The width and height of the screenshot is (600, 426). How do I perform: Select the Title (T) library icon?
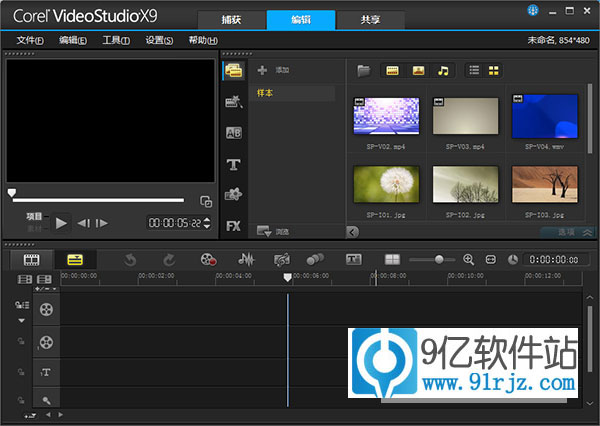[x=233, y=163]
